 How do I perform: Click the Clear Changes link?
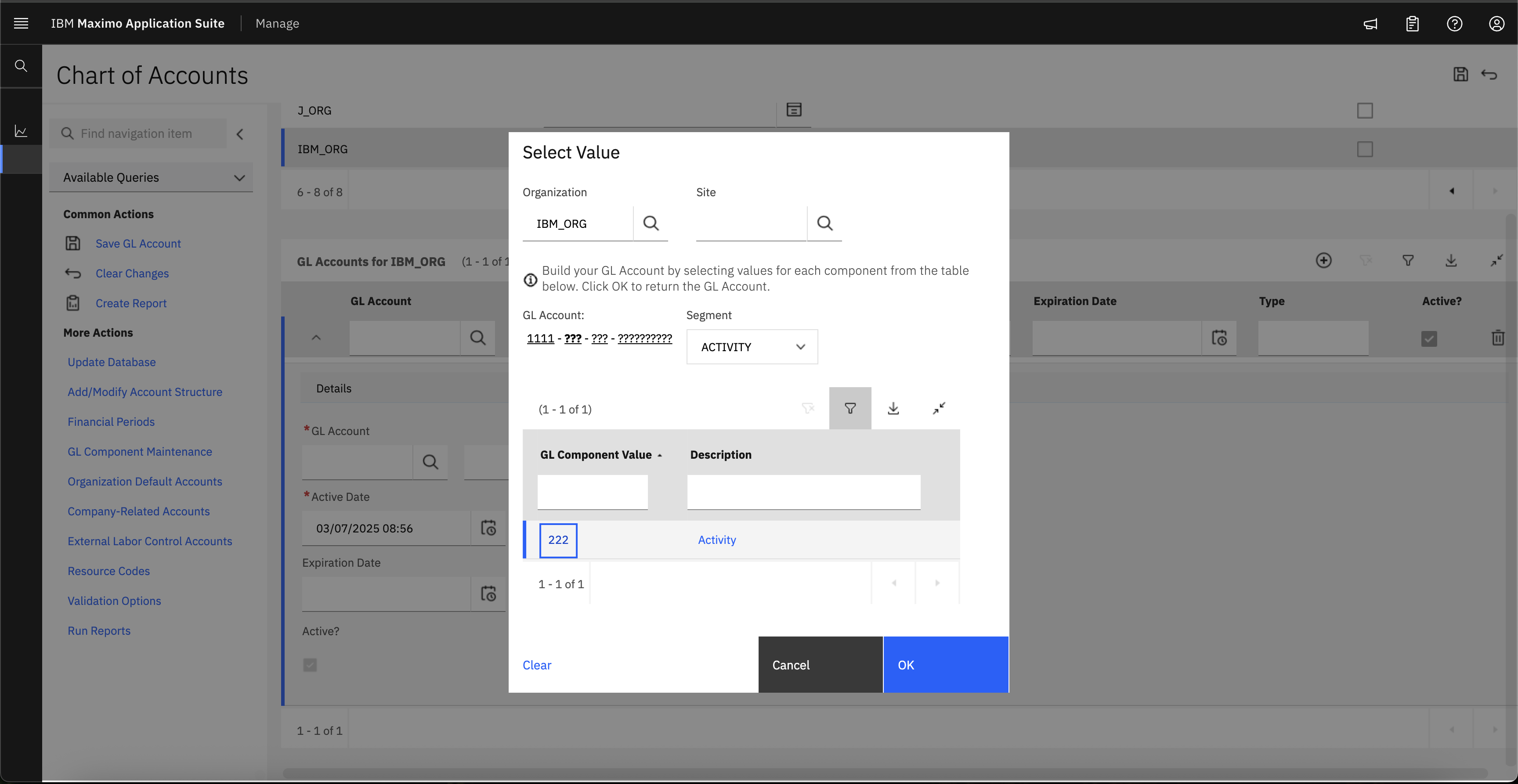(132, 273)
